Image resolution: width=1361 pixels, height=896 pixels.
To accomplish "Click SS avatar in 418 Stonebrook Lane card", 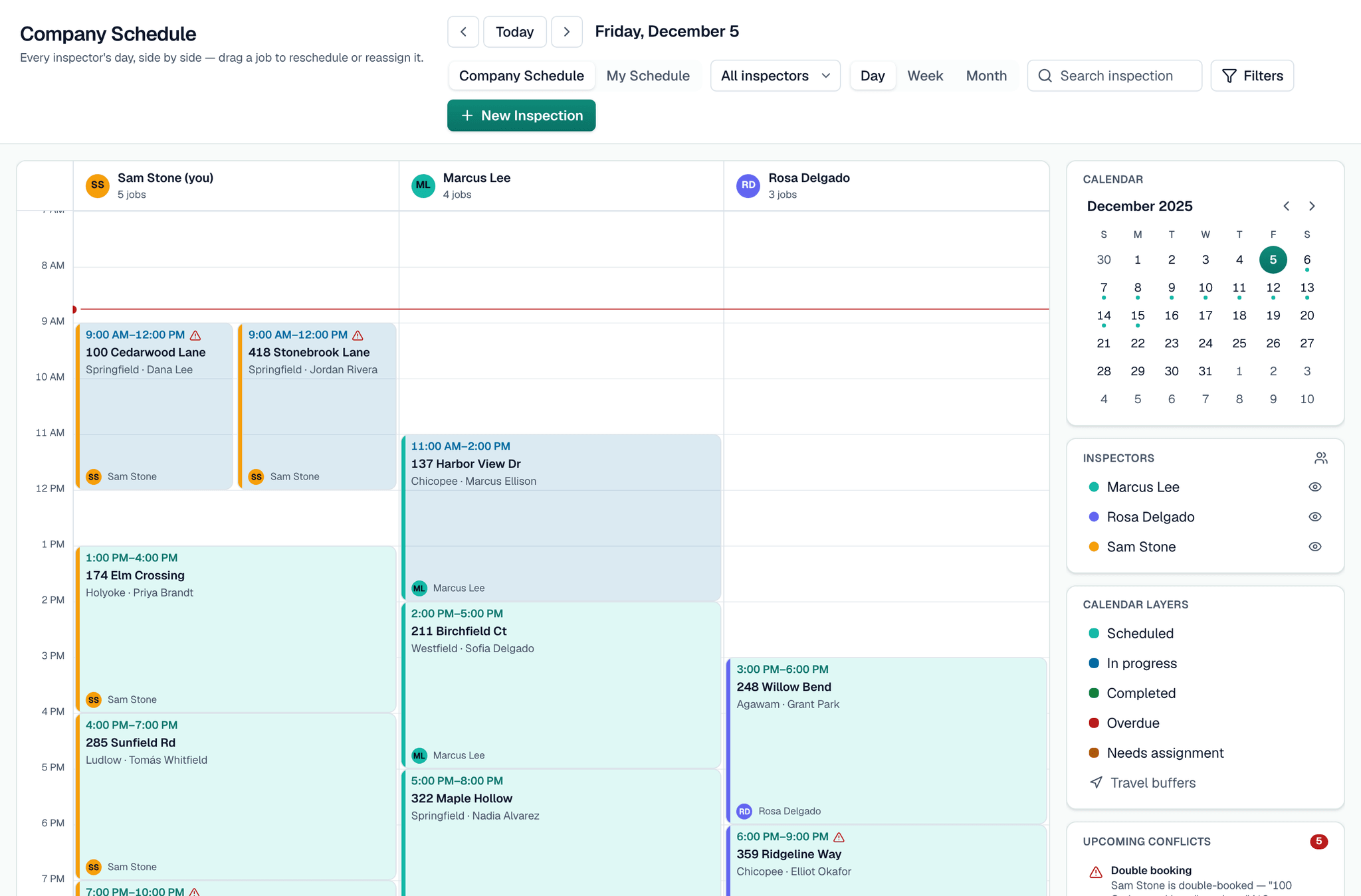I will point(256,476).
